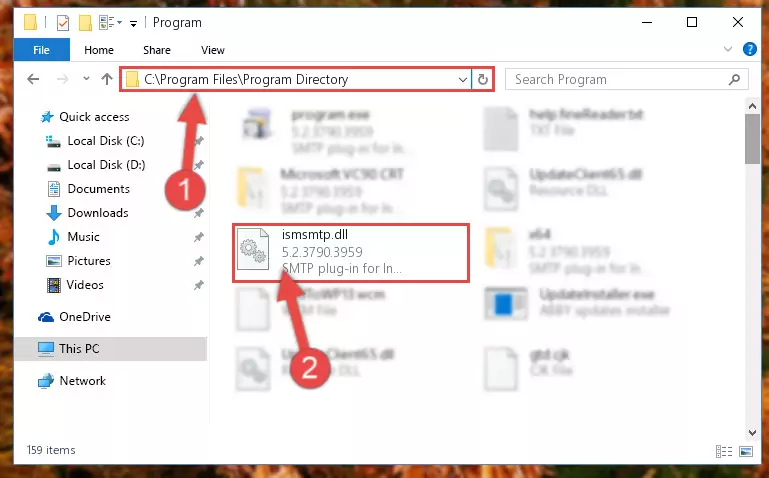Screen dimensions: 769x478
Task: Click the Search Program box
Action: (627, 79)
